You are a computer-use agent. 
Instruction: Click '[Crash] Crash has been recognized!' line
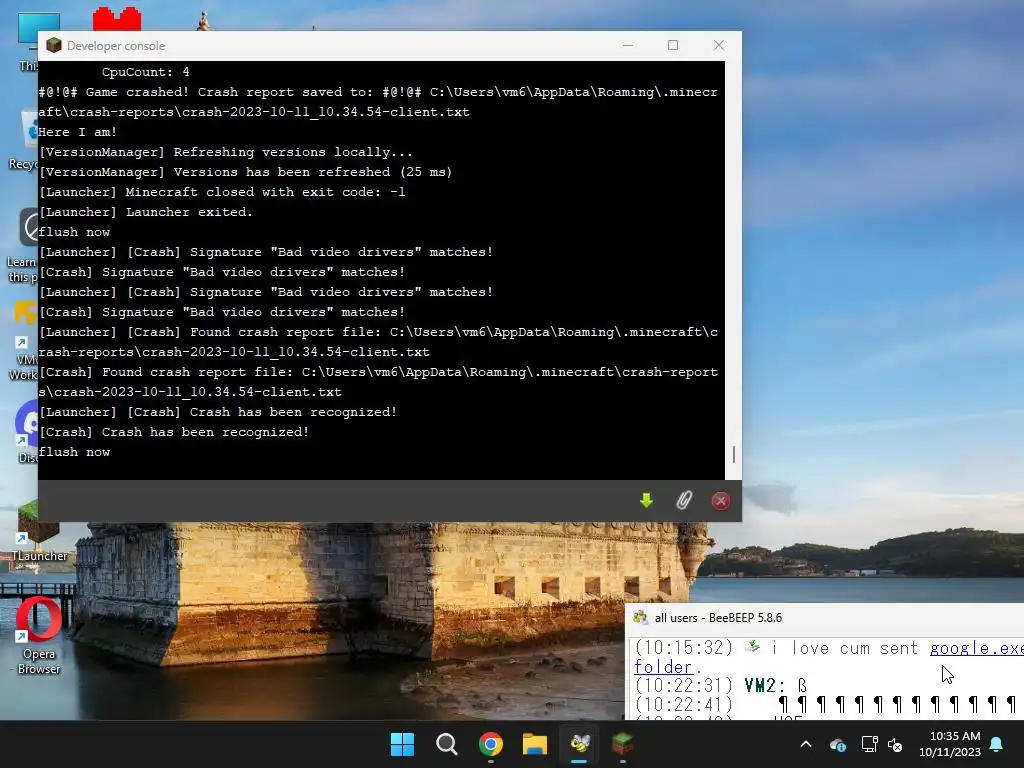coord(174,432)
